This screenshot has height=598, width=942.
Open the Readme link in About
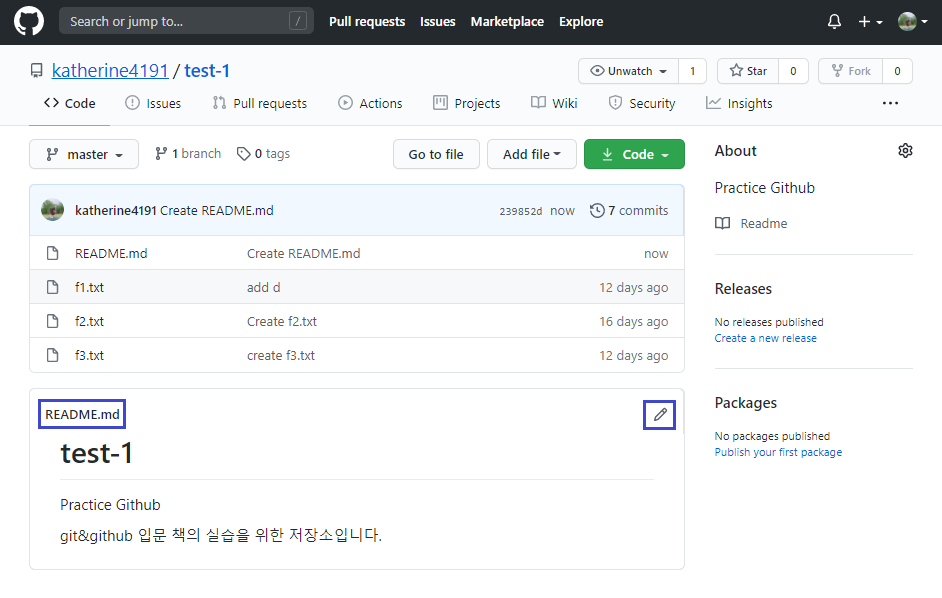tap(751, 224)
